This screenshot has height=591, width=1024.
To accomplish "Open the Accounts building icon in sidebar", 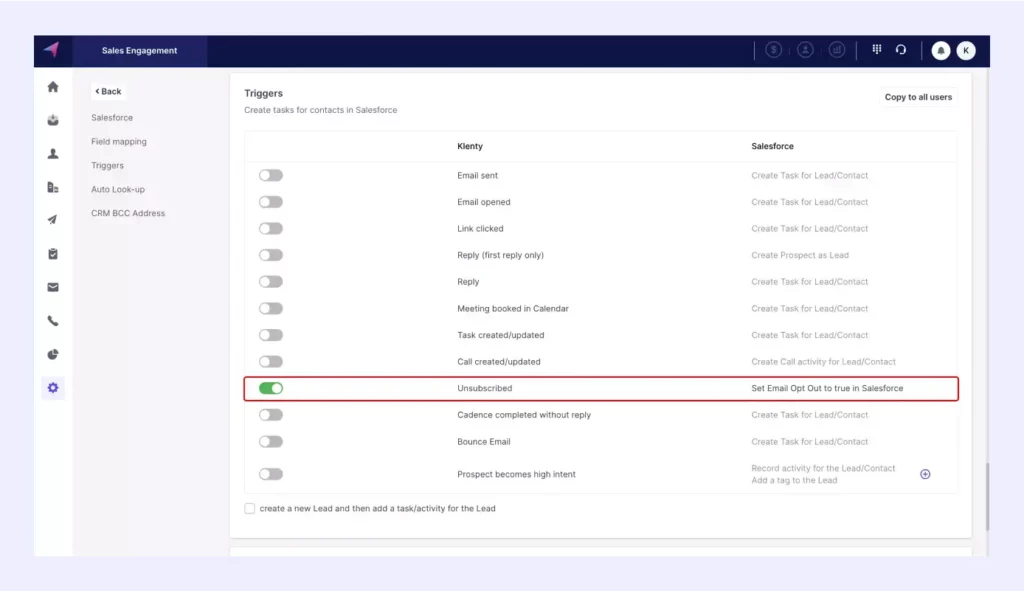I will (53, 187).
